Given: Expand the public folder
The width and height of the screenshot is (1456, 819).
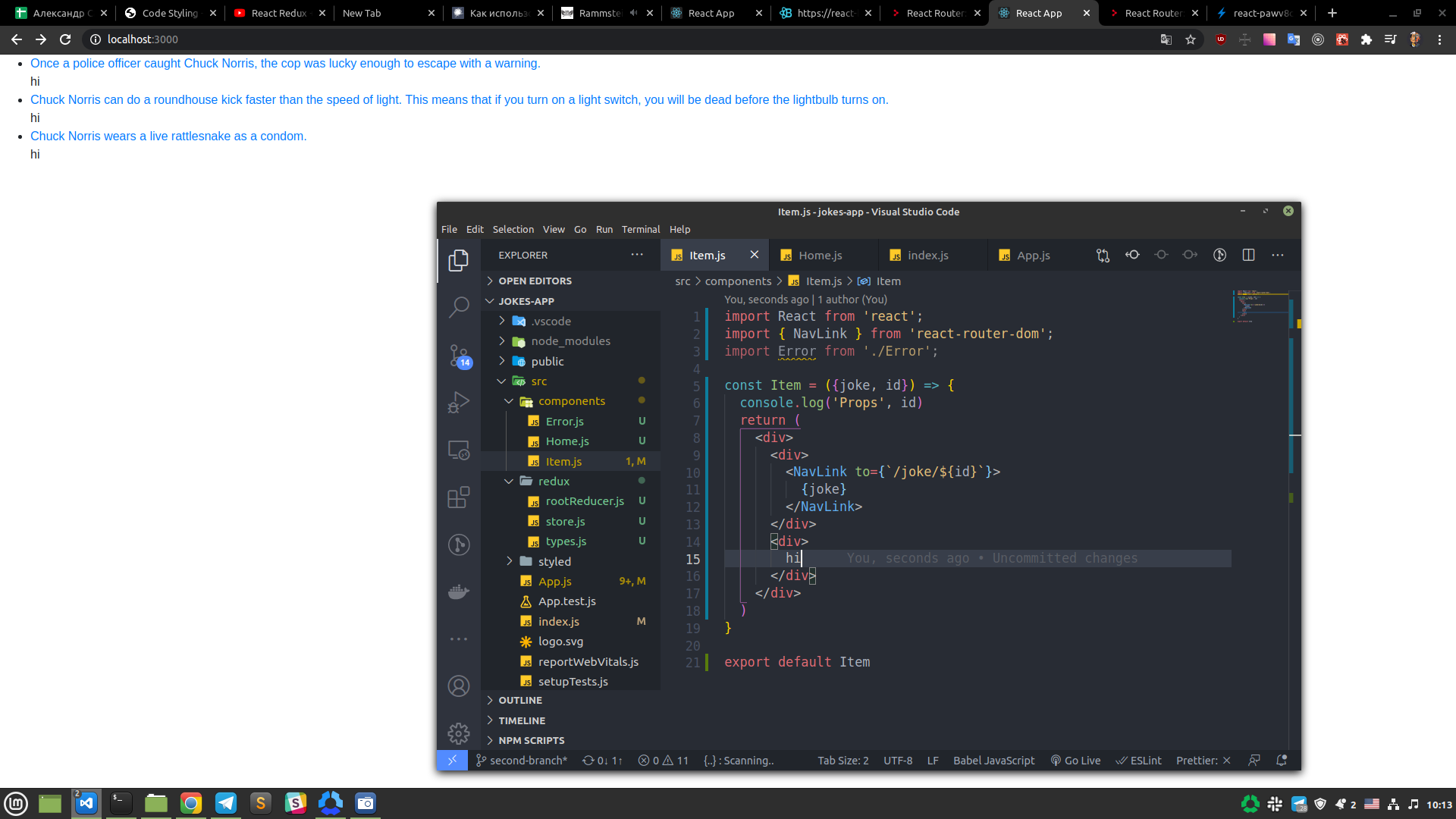Looking at the screenshot, I should (570, 362).
